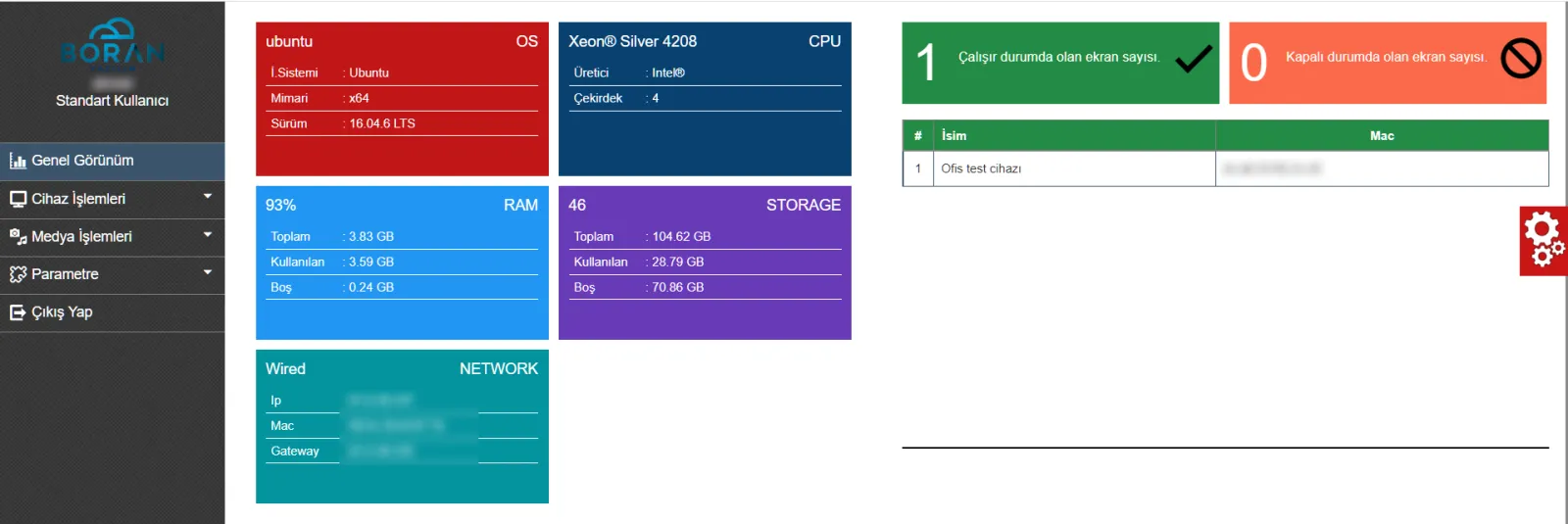
Task: Click the Xeon Silver 4208 CPU title
Action: coord(633,41)
